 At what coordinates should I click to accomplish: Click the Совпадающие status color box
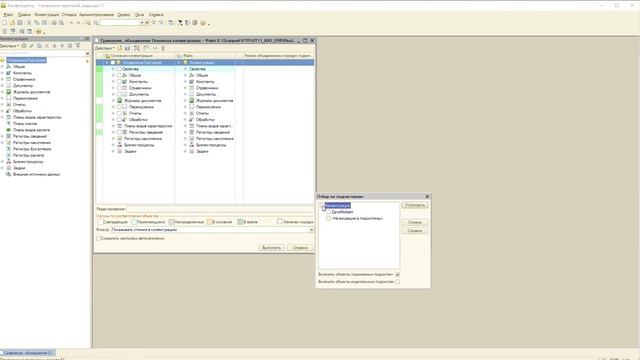pos(100,222)
